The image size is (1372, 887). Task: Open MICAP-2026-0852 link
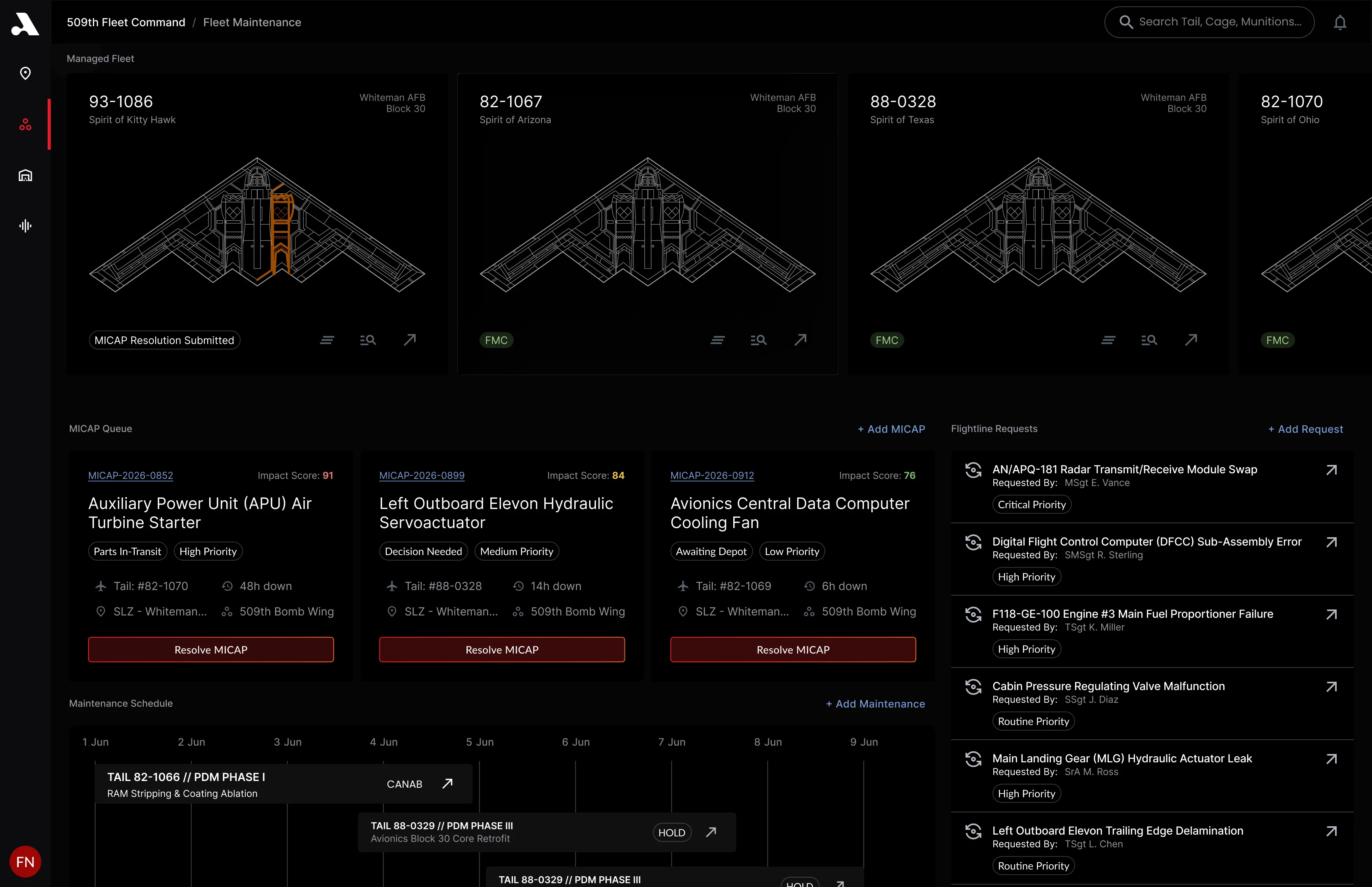[x=131, y=475]
